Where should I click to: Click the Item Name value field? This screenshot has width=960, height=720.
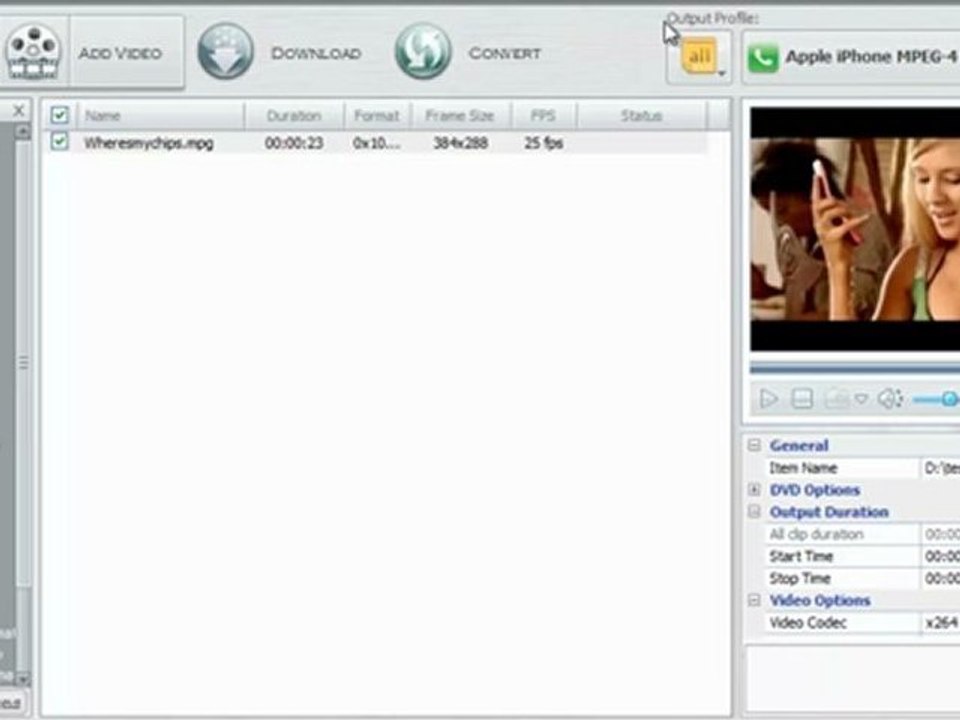[940, 468]
